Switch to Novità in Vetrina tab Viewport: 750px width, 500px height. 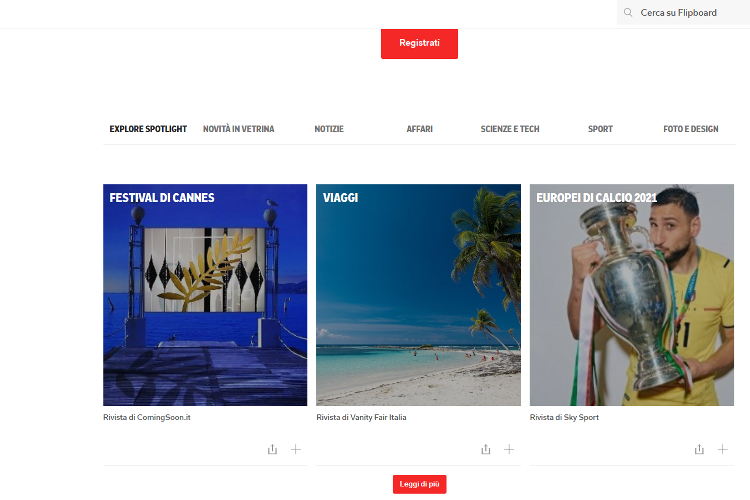(239, 129)
